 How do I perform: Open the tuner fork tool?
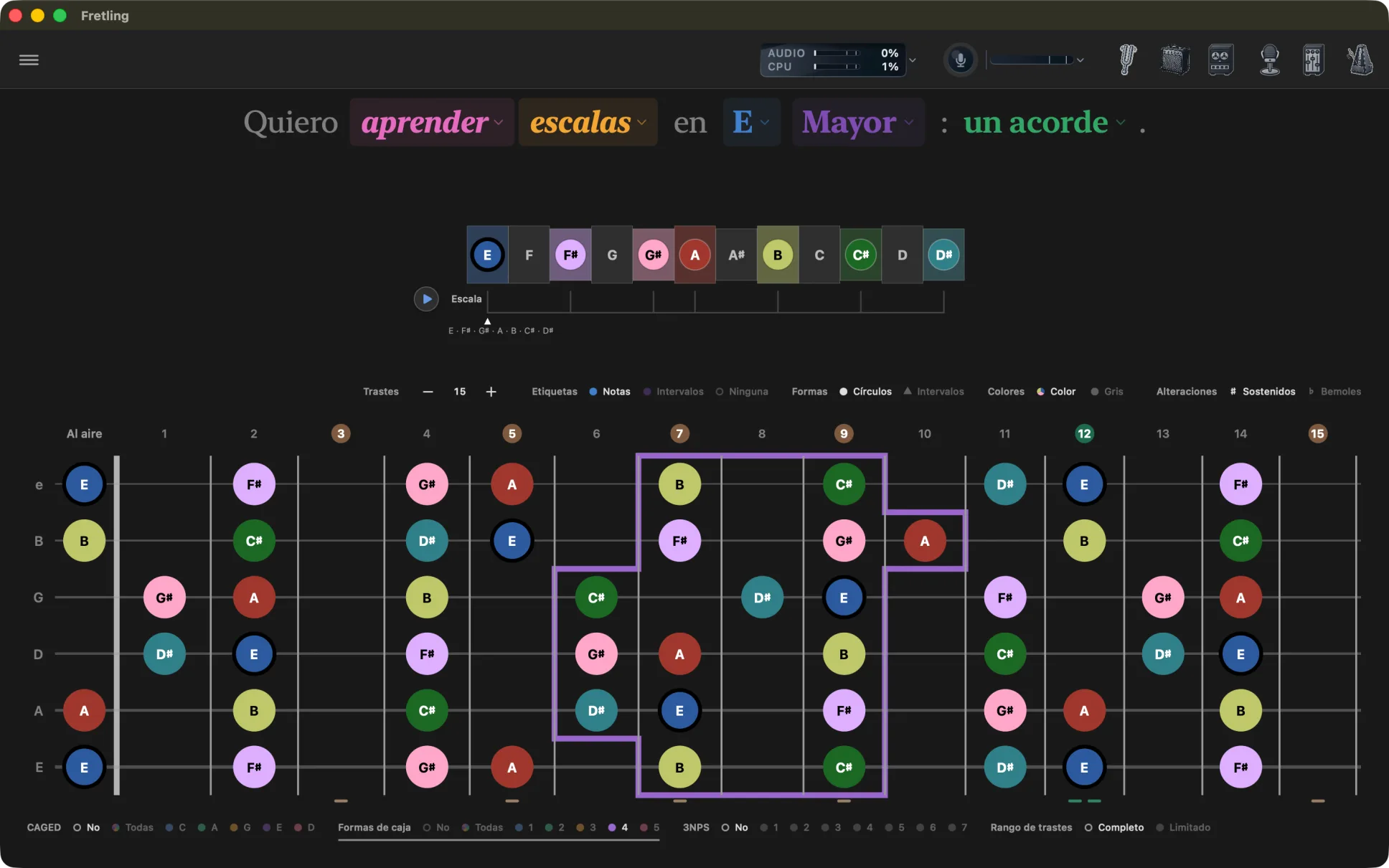coord(1127,60)
